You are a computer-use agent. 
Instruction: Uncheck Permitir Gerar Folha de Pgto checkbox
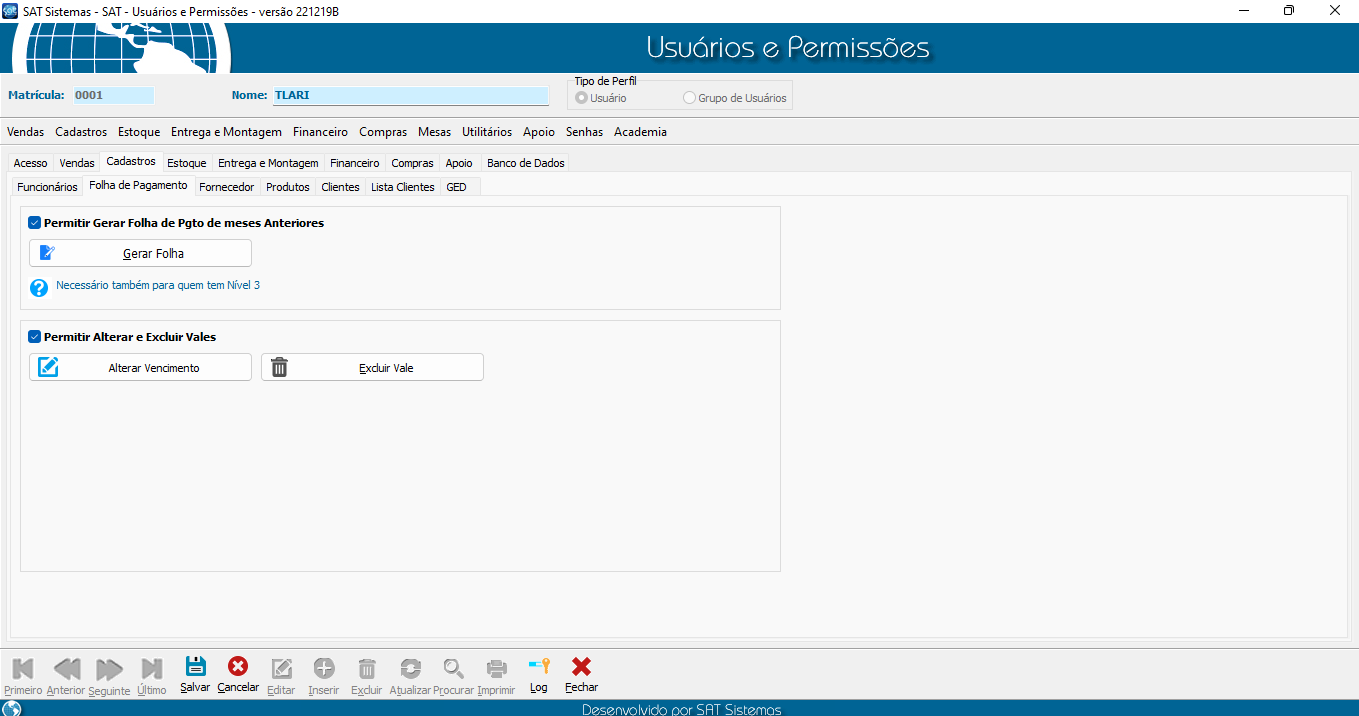pyautogui.click(x=35, y=223)
